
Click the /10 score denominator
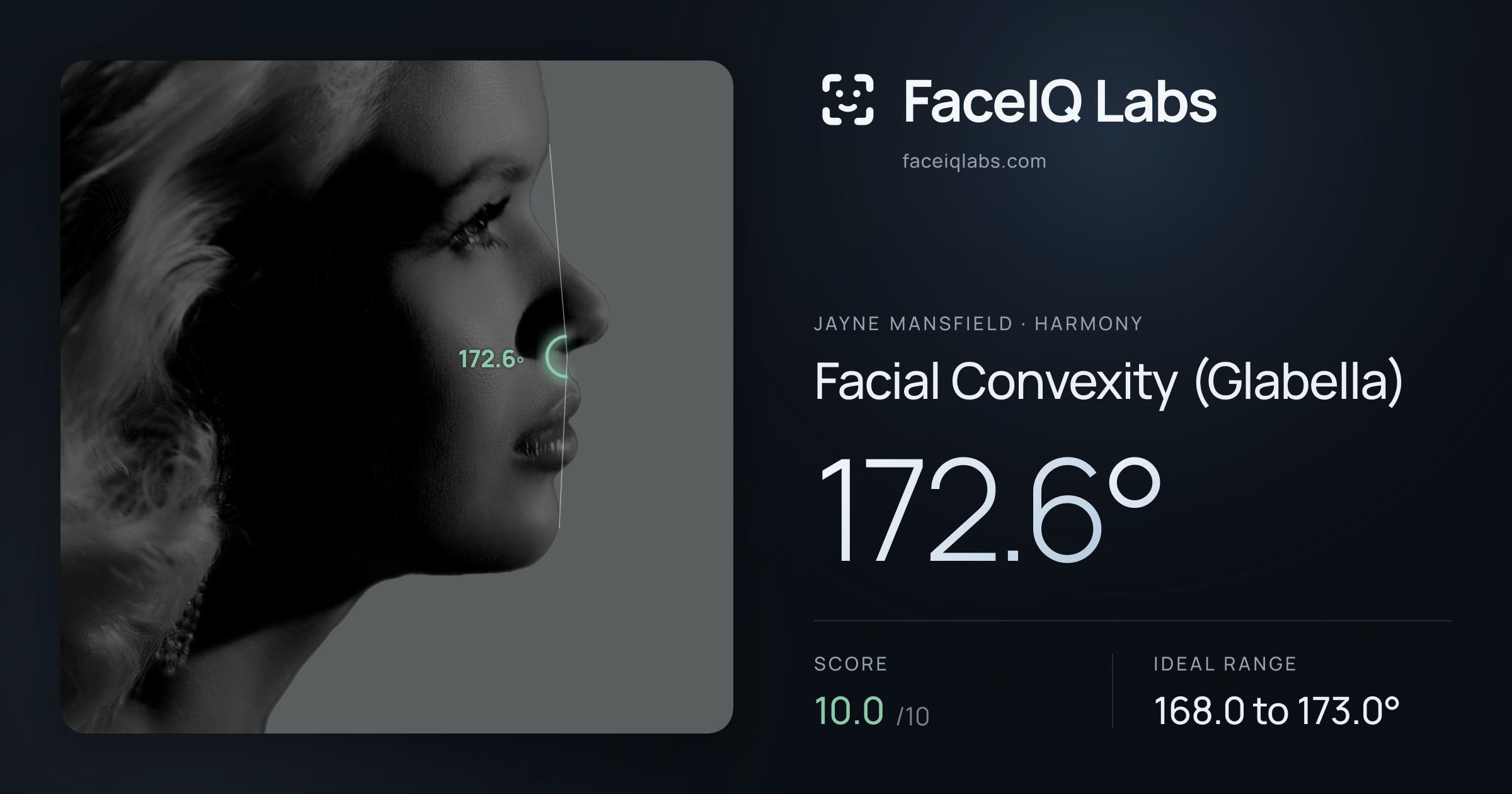[913, 716]
